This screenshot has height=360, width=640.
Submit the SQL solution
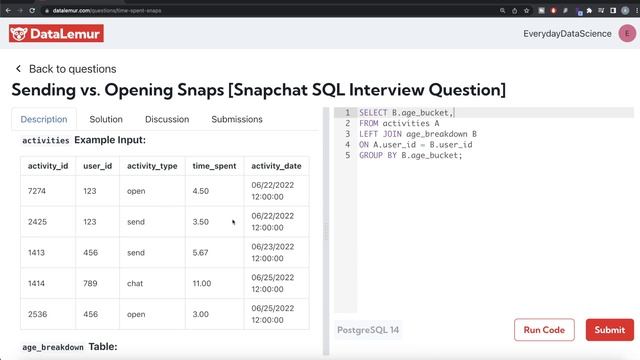[x=610, y=330]
